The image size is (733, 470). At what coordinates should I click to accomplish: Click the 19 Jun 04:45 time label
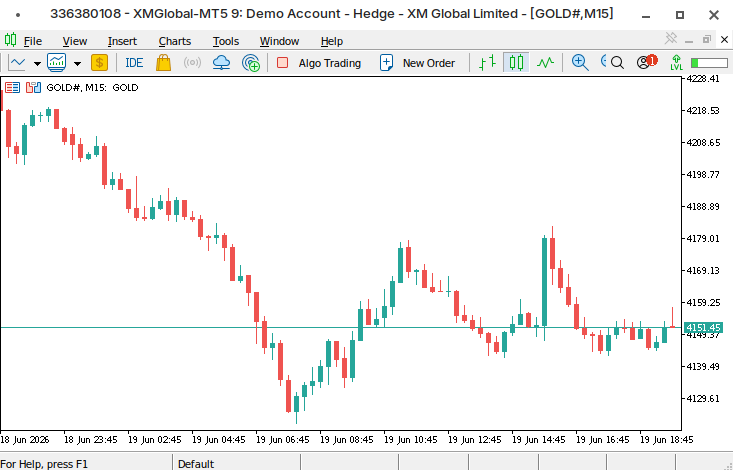click(x=218, y=440)
